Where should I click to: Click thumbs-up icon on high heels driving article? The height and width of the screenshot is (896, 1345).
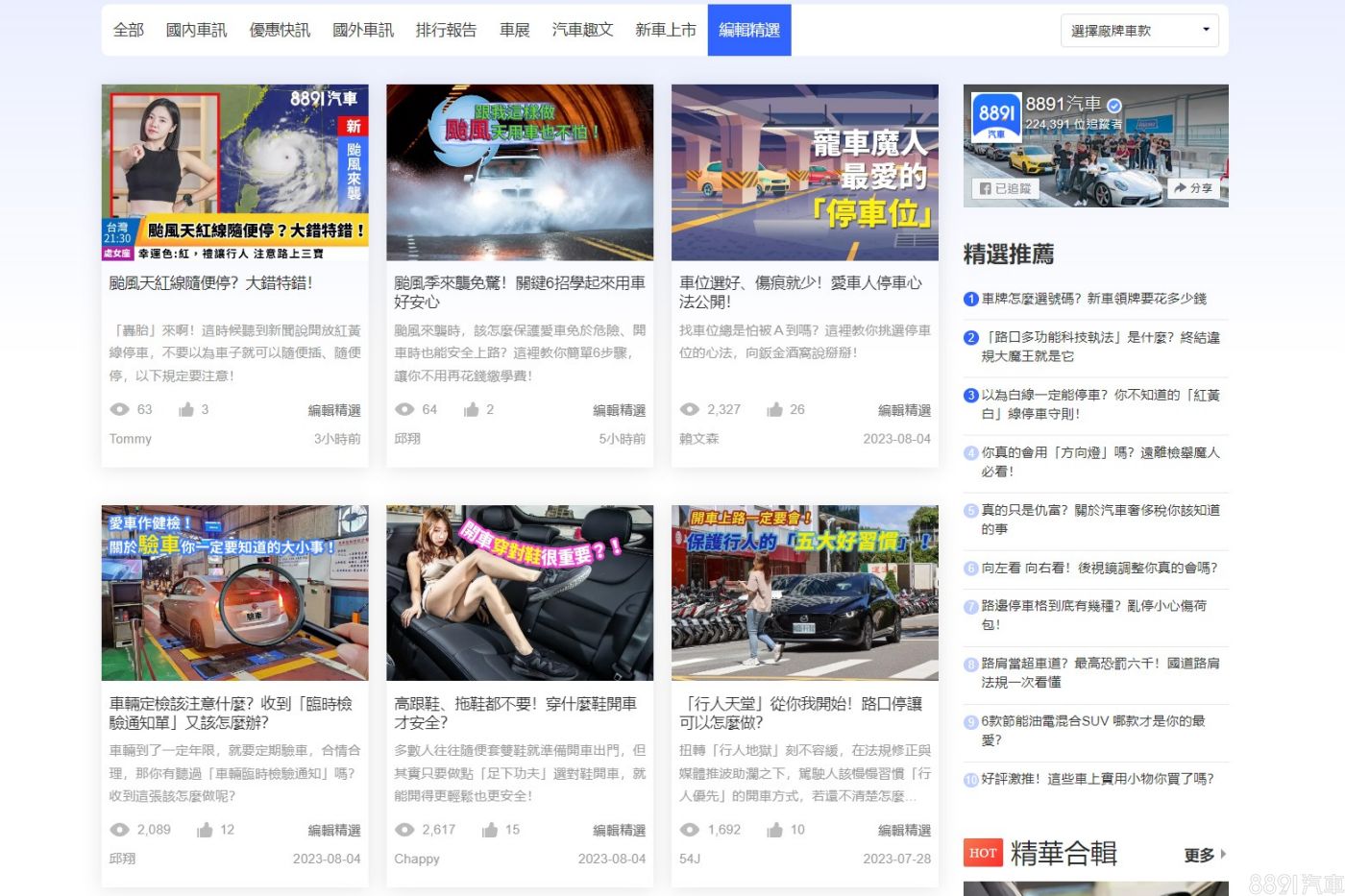tap(490, 830)
